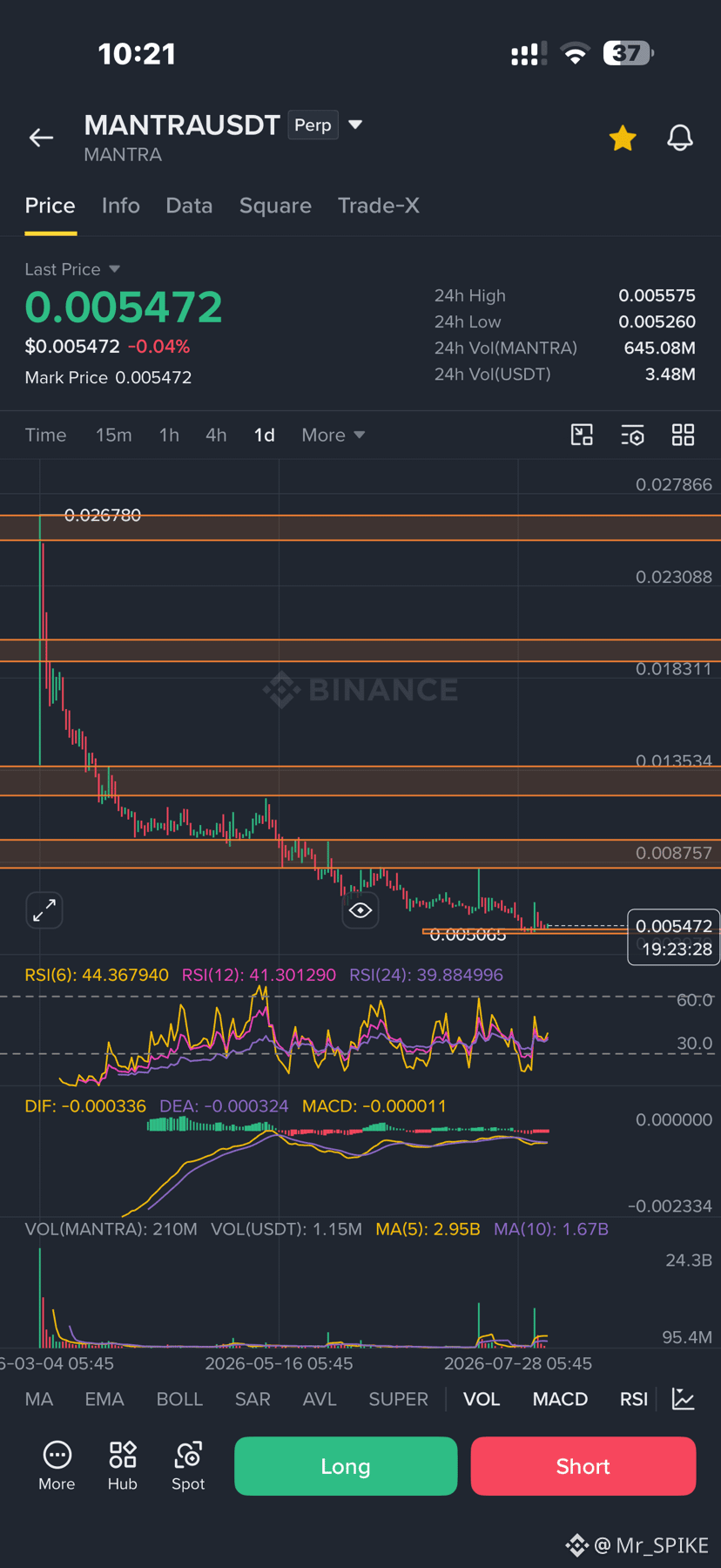Open price alerts with the bell icon

tap(680, 138)
